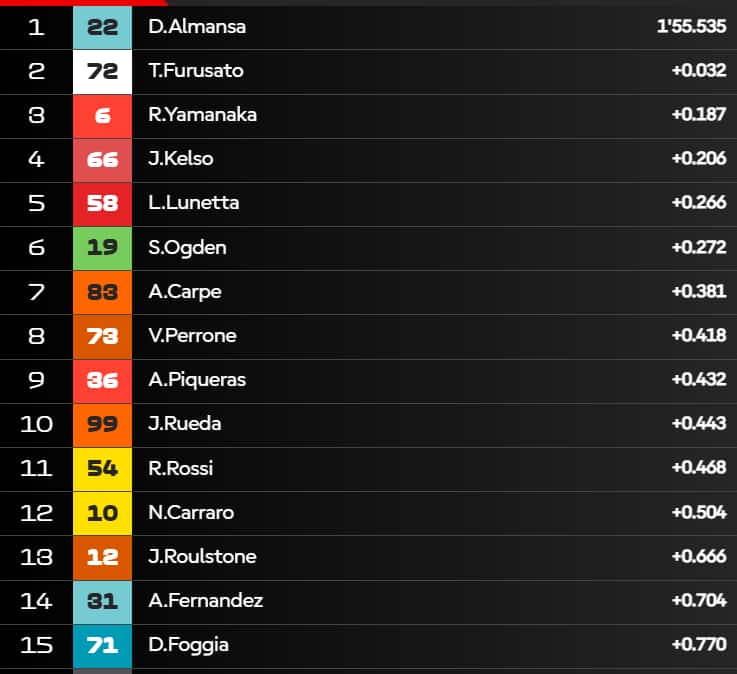
Task: Click A.Carpe rider name
Action: coord(185,292)
